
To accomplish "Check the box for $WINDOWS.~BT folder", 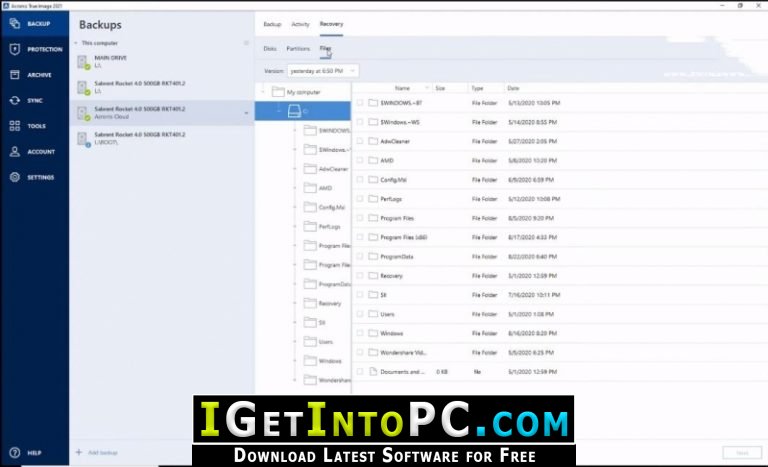I will tap(360, 103).
